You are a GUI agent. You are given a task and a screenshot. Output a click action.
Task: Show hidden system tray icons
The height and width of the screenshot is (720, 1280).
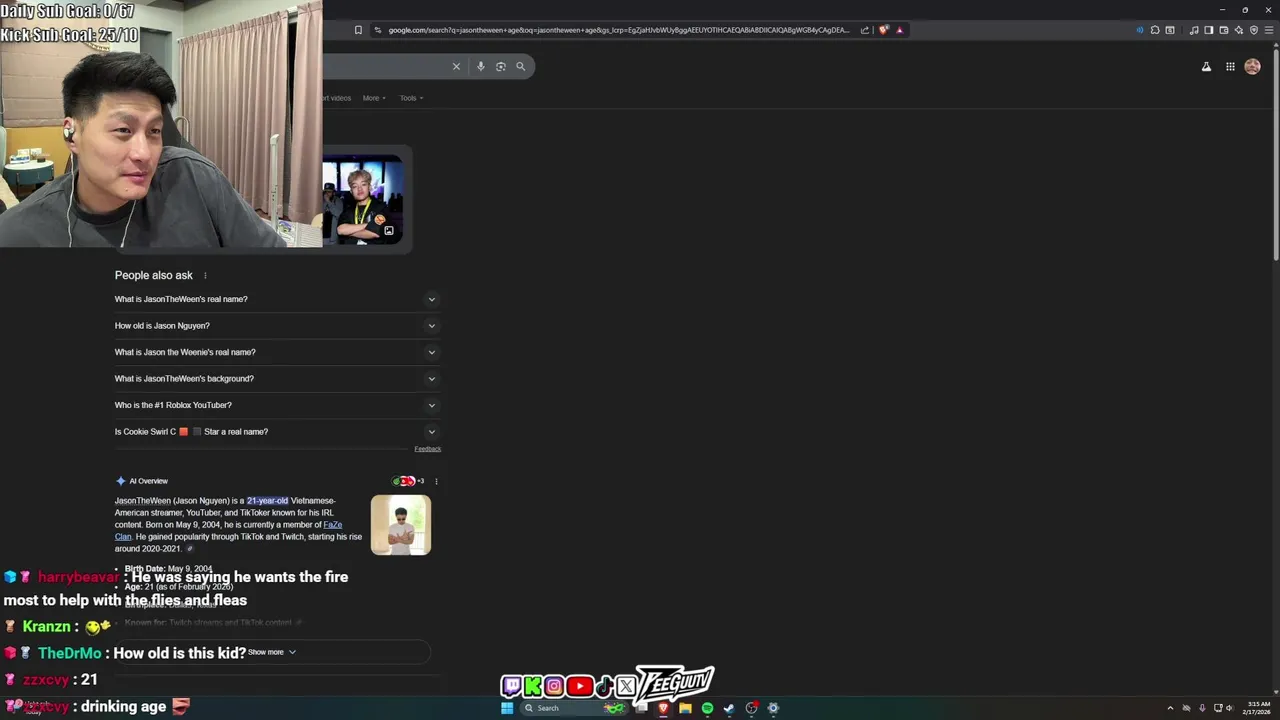[1170, 708]
